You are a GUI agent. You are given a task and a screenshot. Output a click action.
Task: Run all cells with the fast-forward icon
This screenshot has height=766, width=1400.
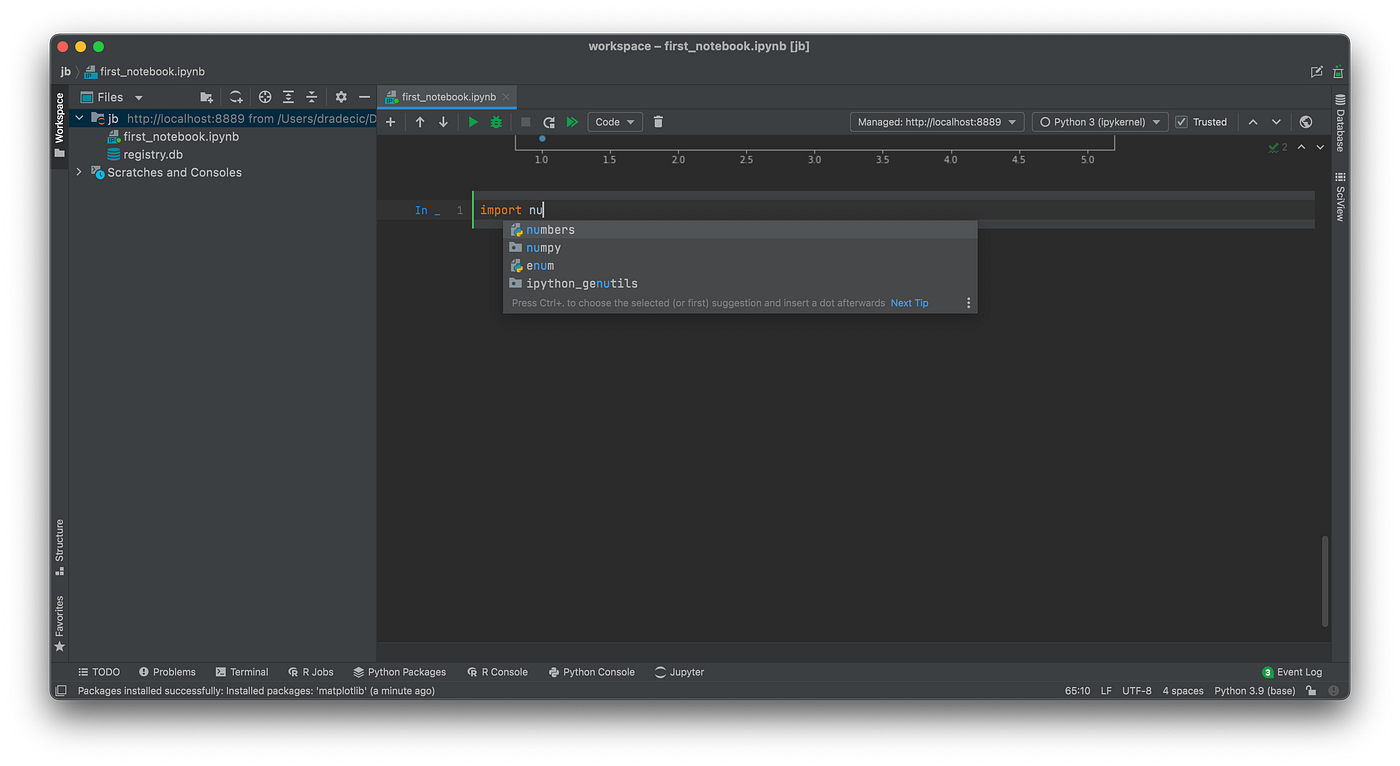click(572, 121)
